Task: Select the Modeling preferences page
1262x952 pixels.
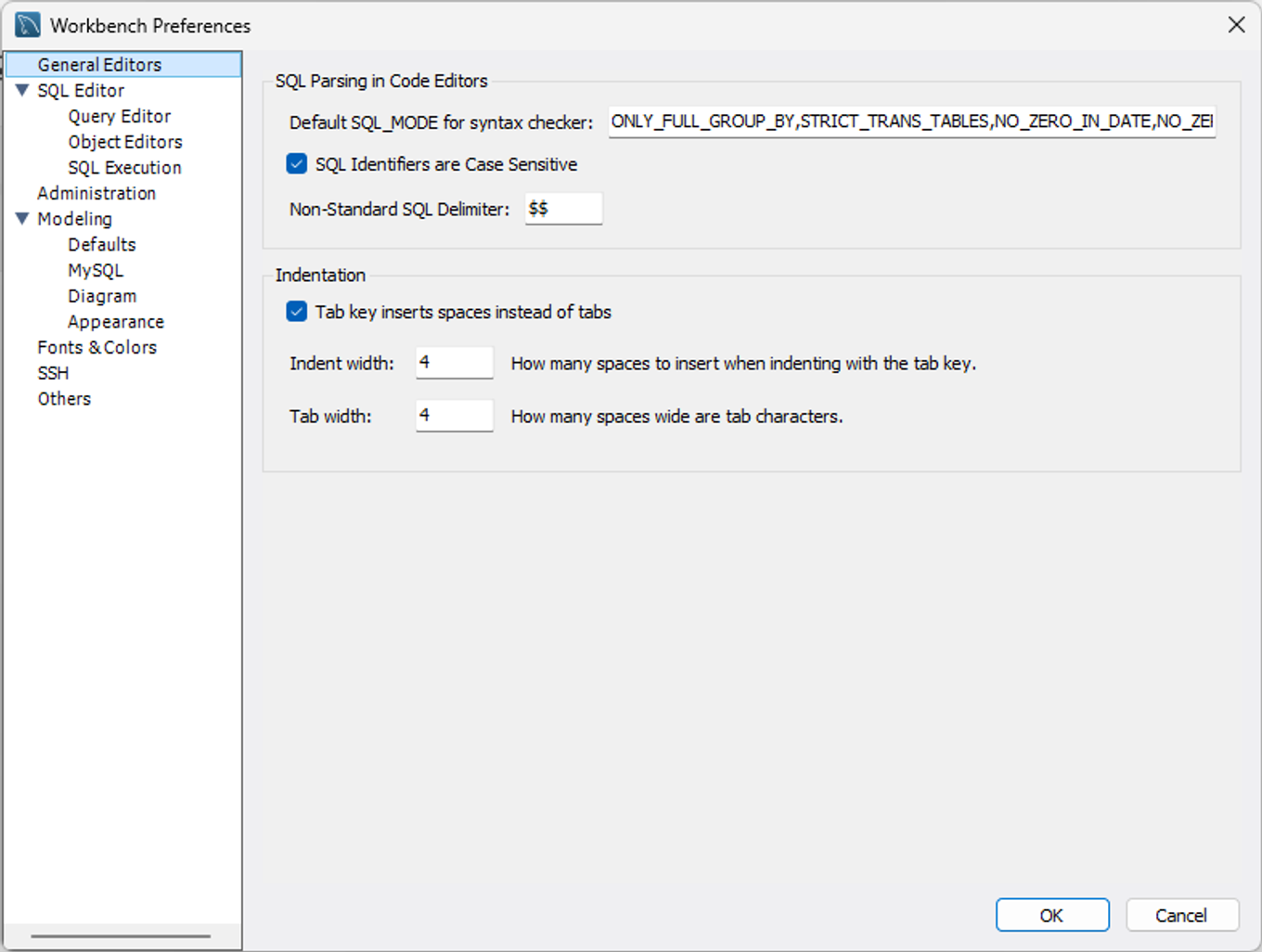Action: pos(74,219)
